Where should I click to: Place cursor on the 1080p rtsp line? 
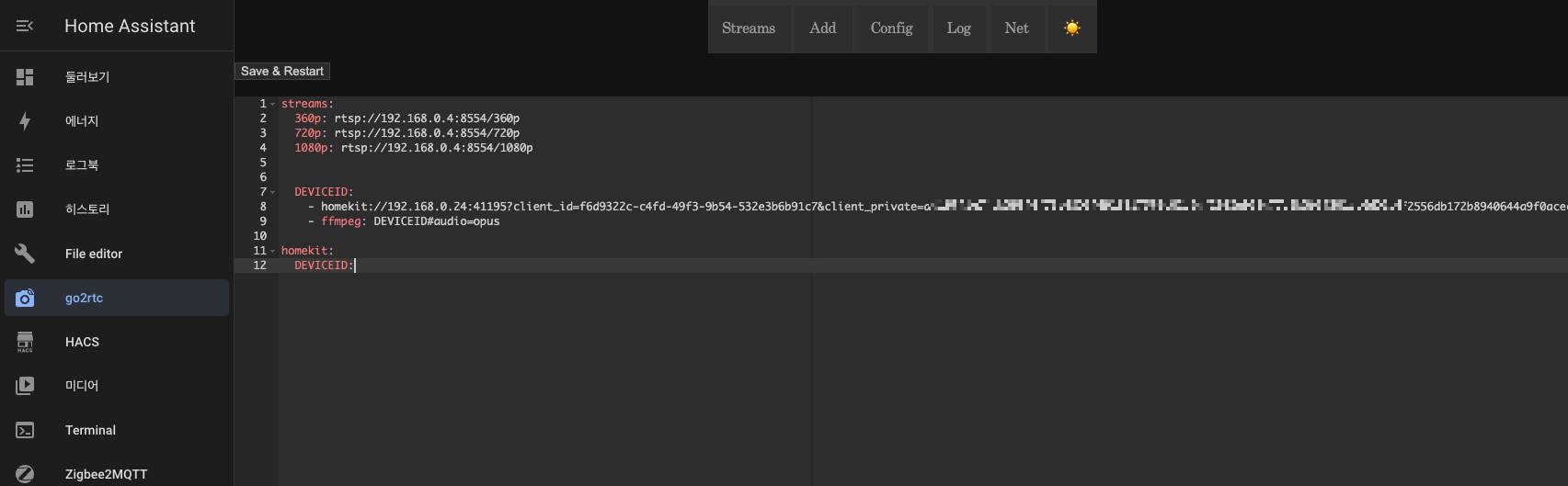click(x=414, y=148)
